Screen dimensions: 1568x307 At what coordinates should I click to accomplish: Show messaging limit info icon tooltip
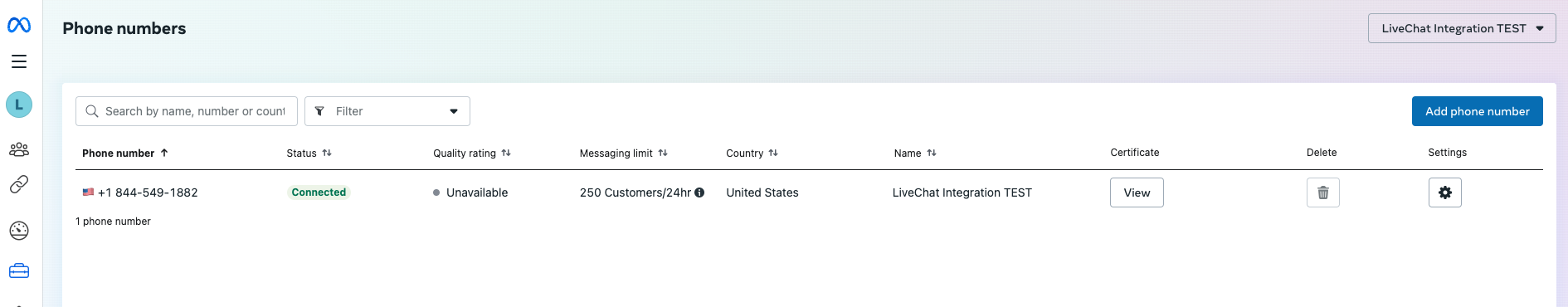[699, 192]
